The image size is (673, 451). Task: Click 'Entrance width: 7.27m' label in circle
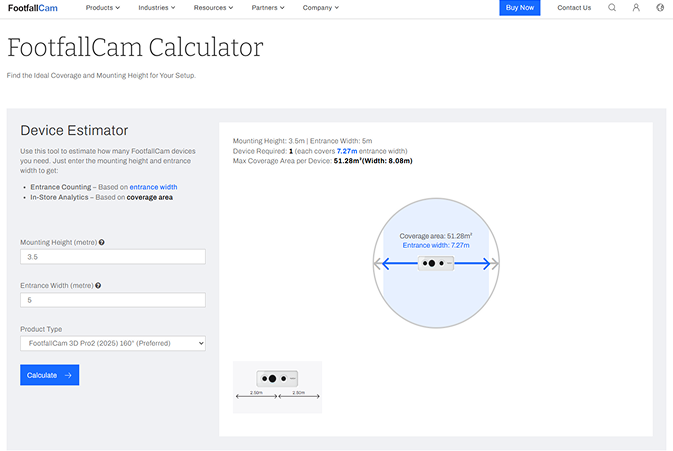pyautogui.click(x=436, y=245)
